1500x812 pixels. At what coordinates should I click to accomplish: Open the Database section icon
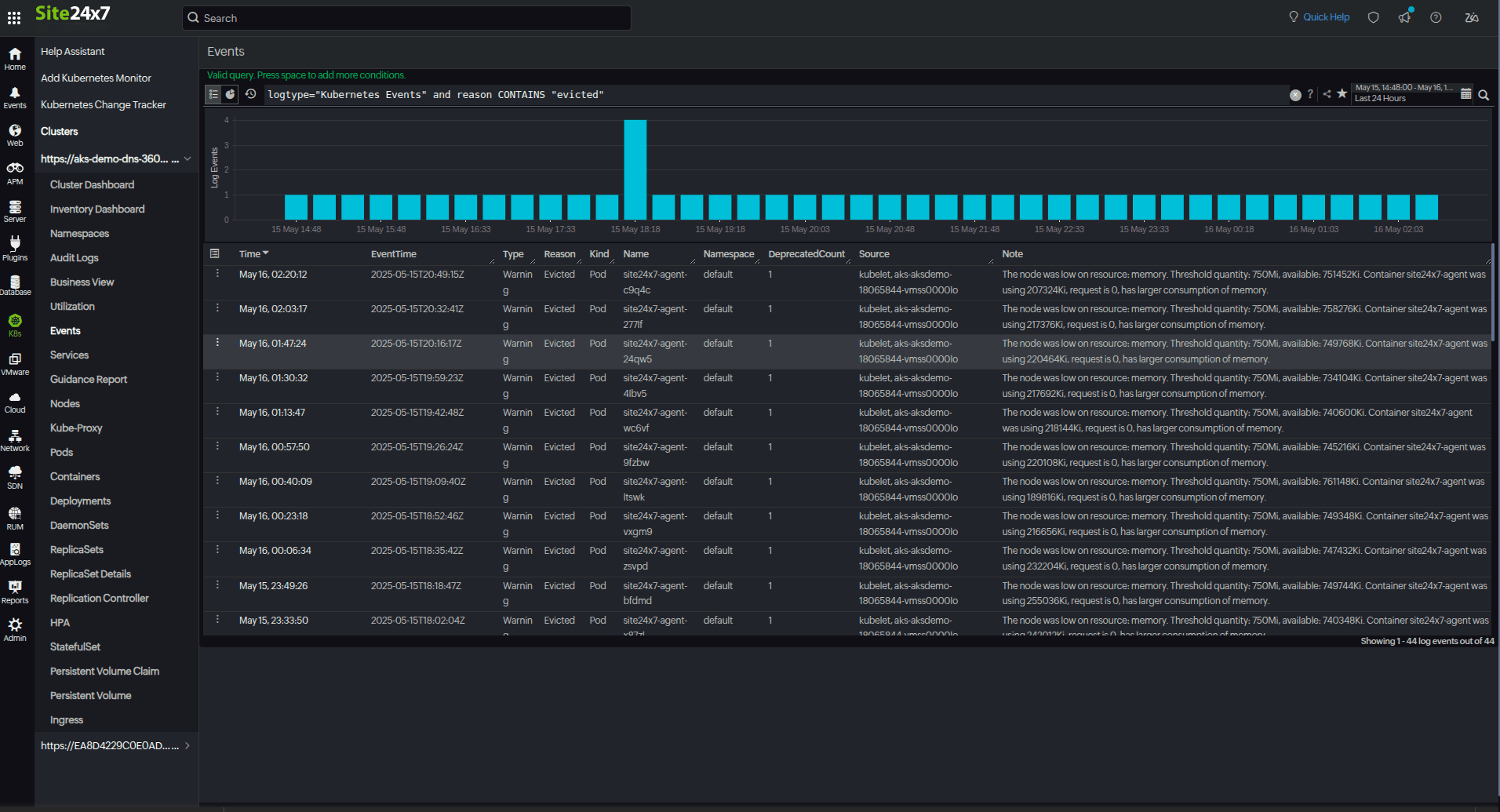pos(15,286)
